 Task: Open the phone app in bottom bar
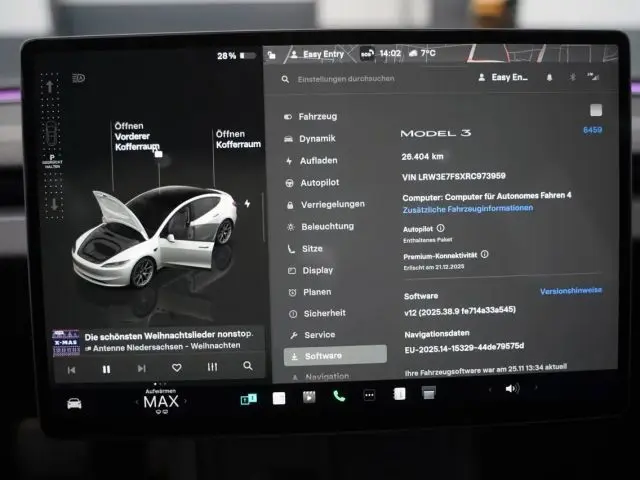338,396
